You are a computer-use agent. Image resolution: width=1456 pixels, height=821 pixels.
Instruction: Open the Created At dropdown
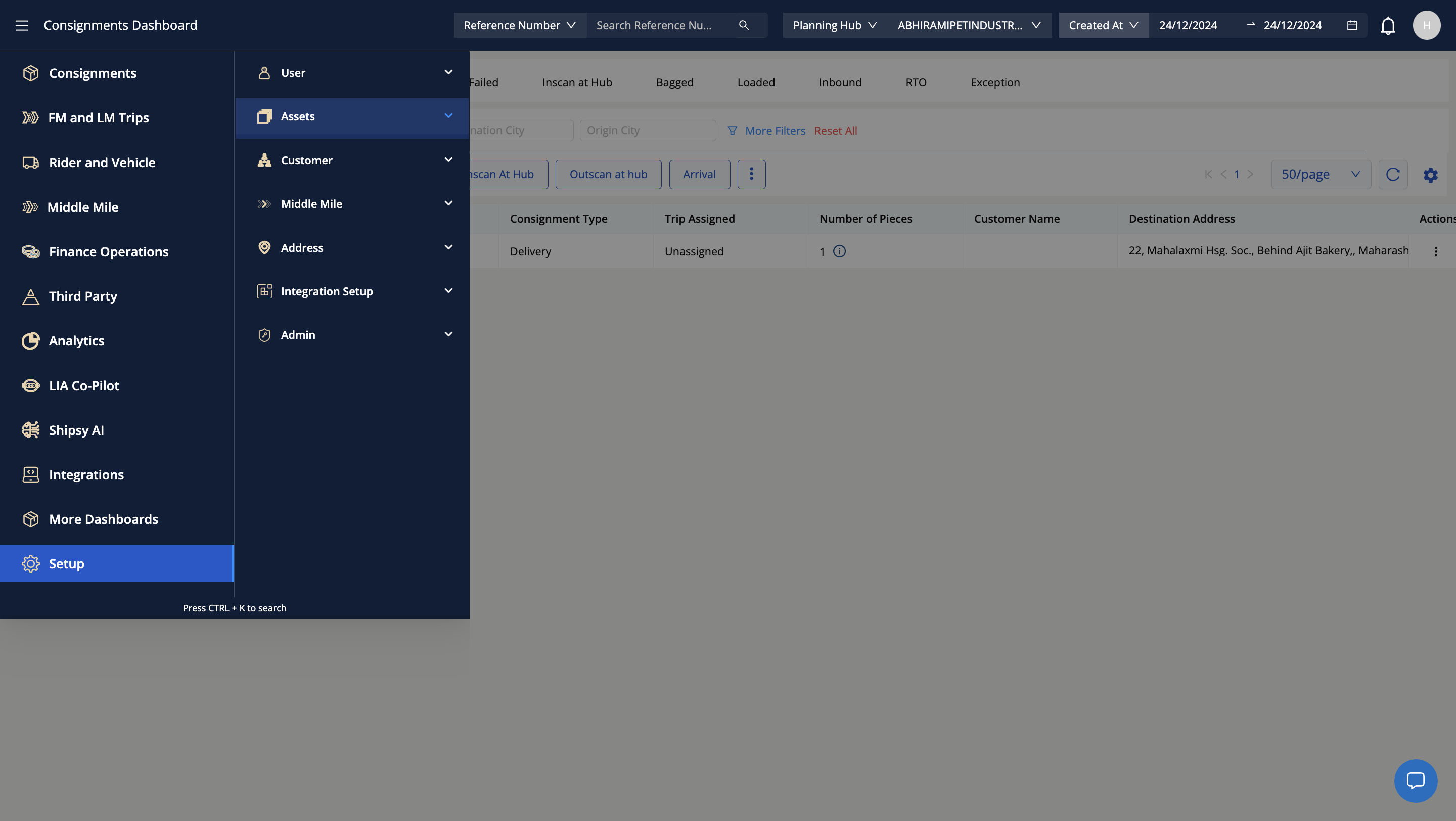[x=1103, y=25]
